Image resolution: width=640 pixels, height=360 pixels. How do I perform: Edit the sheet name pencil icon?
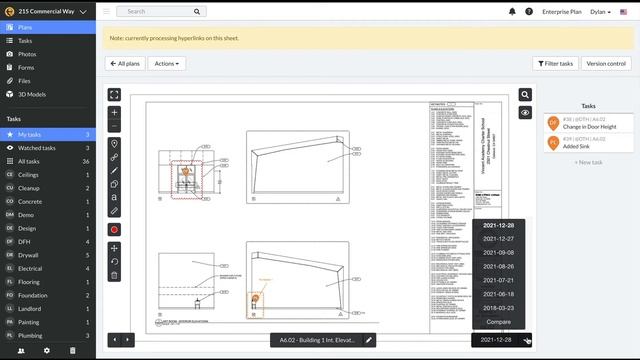369,340
